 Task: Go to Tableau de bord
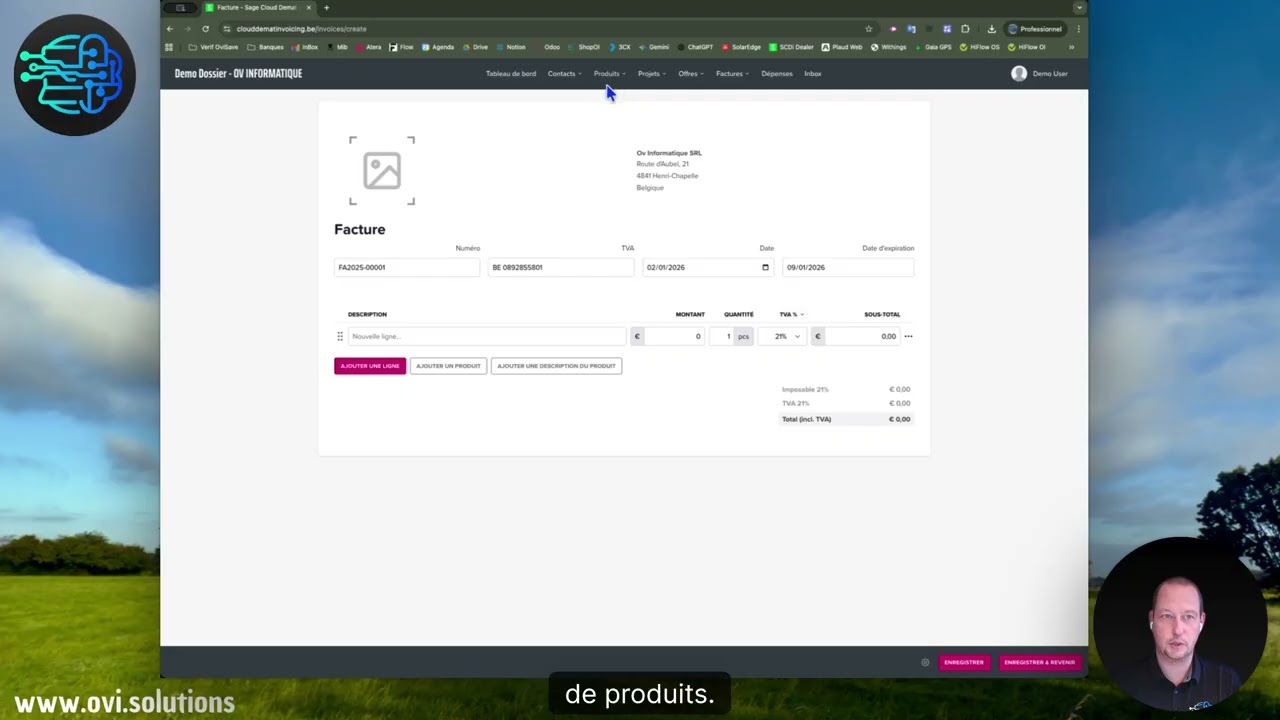coord(511,74)
